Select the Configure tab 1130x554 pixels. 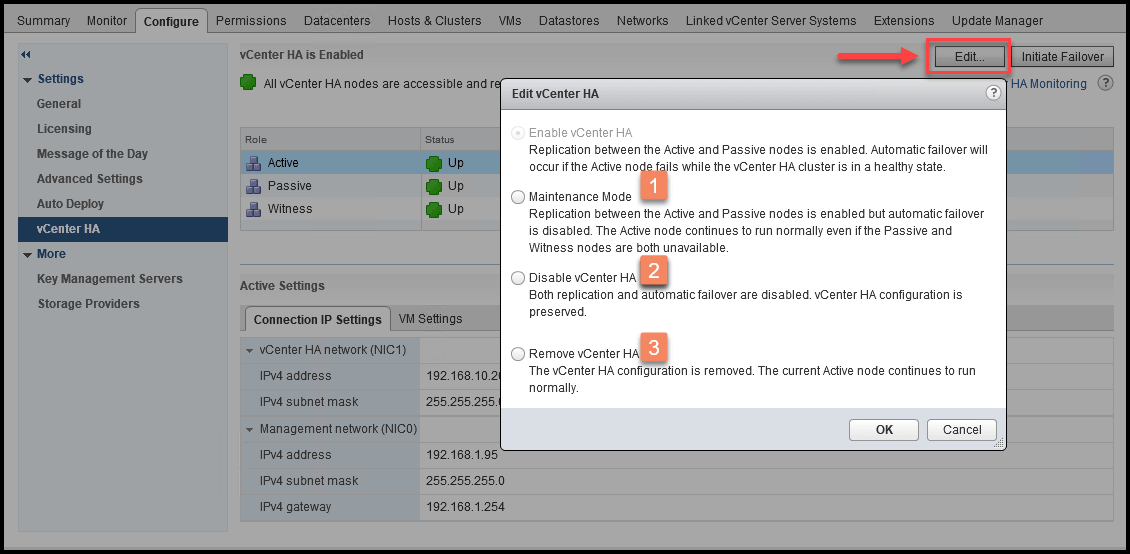[172, 21]
